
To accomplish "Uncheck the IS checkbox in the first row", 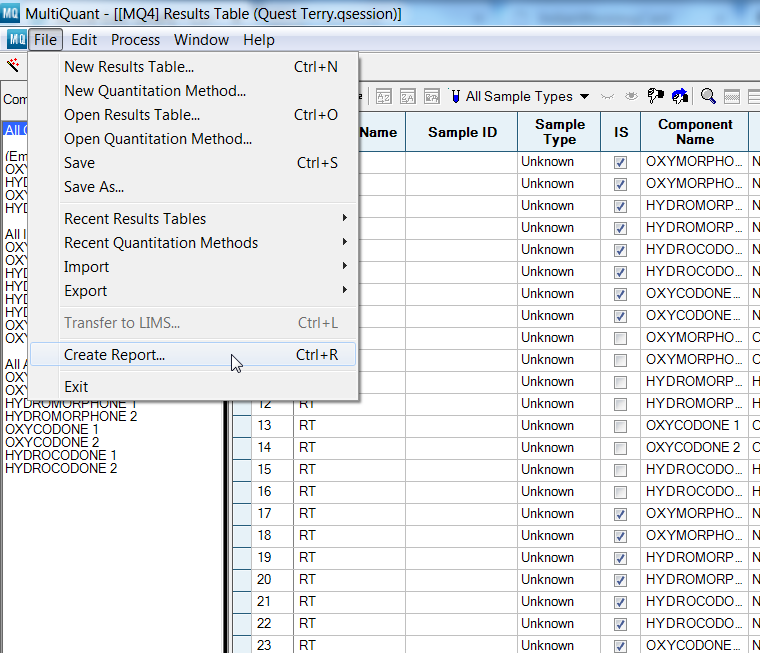I will [620, 162].
